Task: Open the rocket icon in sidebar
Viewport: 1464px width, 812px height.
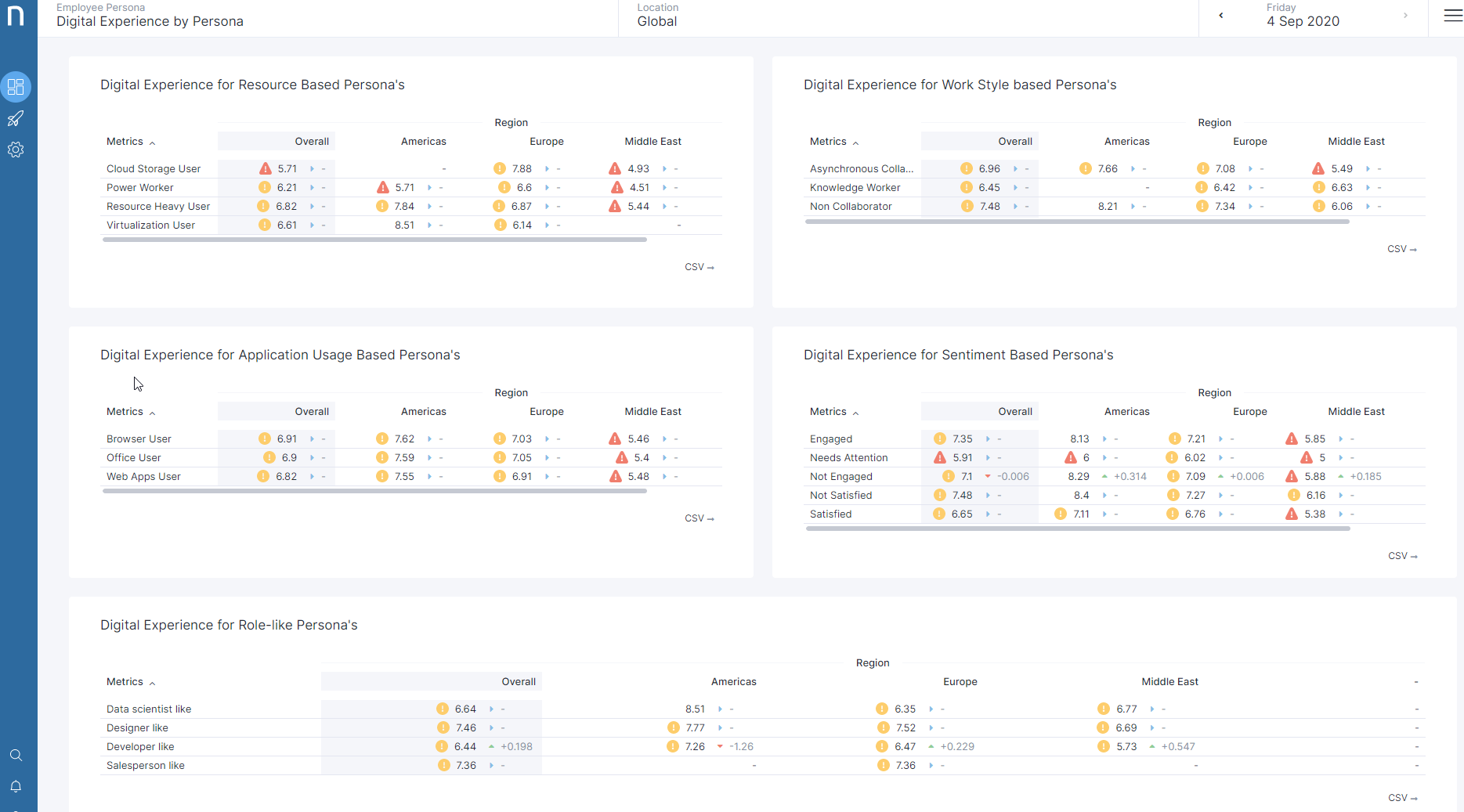Action: pos(16,119)
